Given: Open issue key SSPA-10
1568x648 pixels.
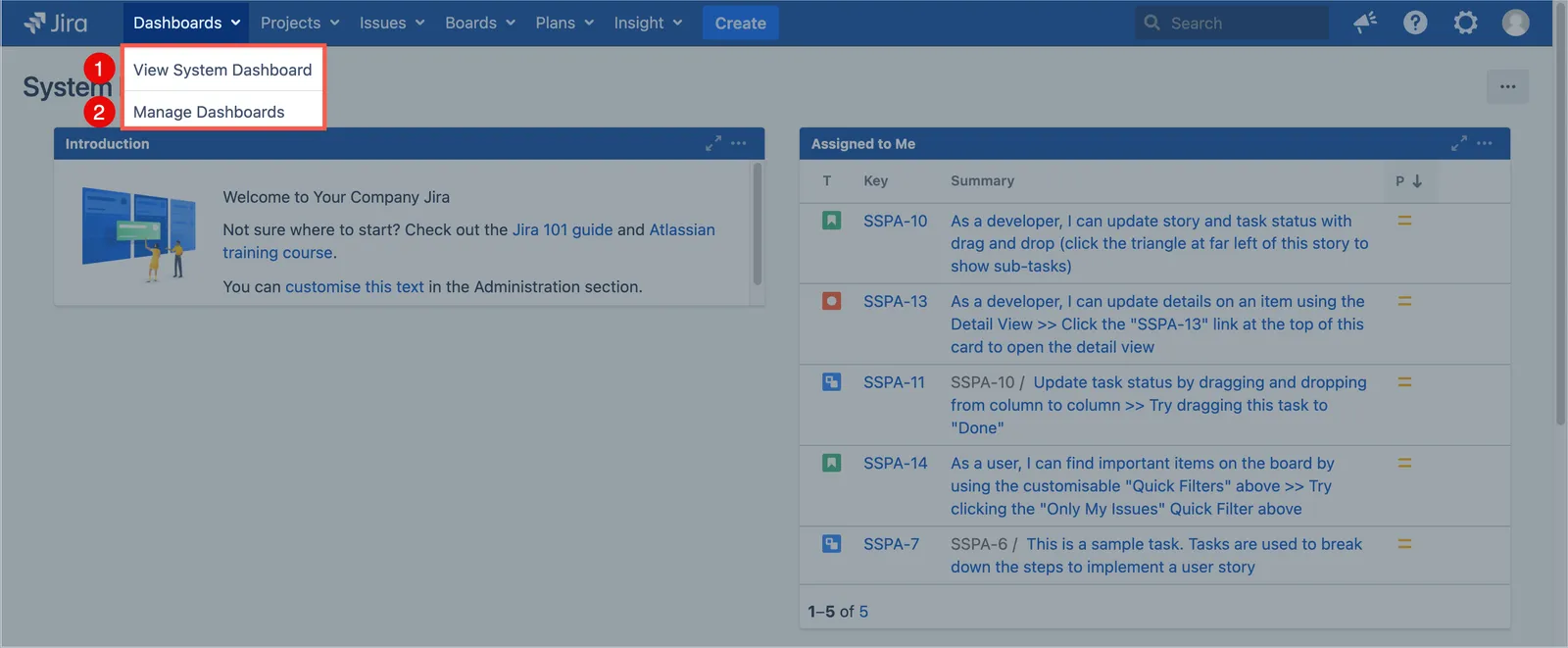Looking at the screenshot, I should [895, 221].
